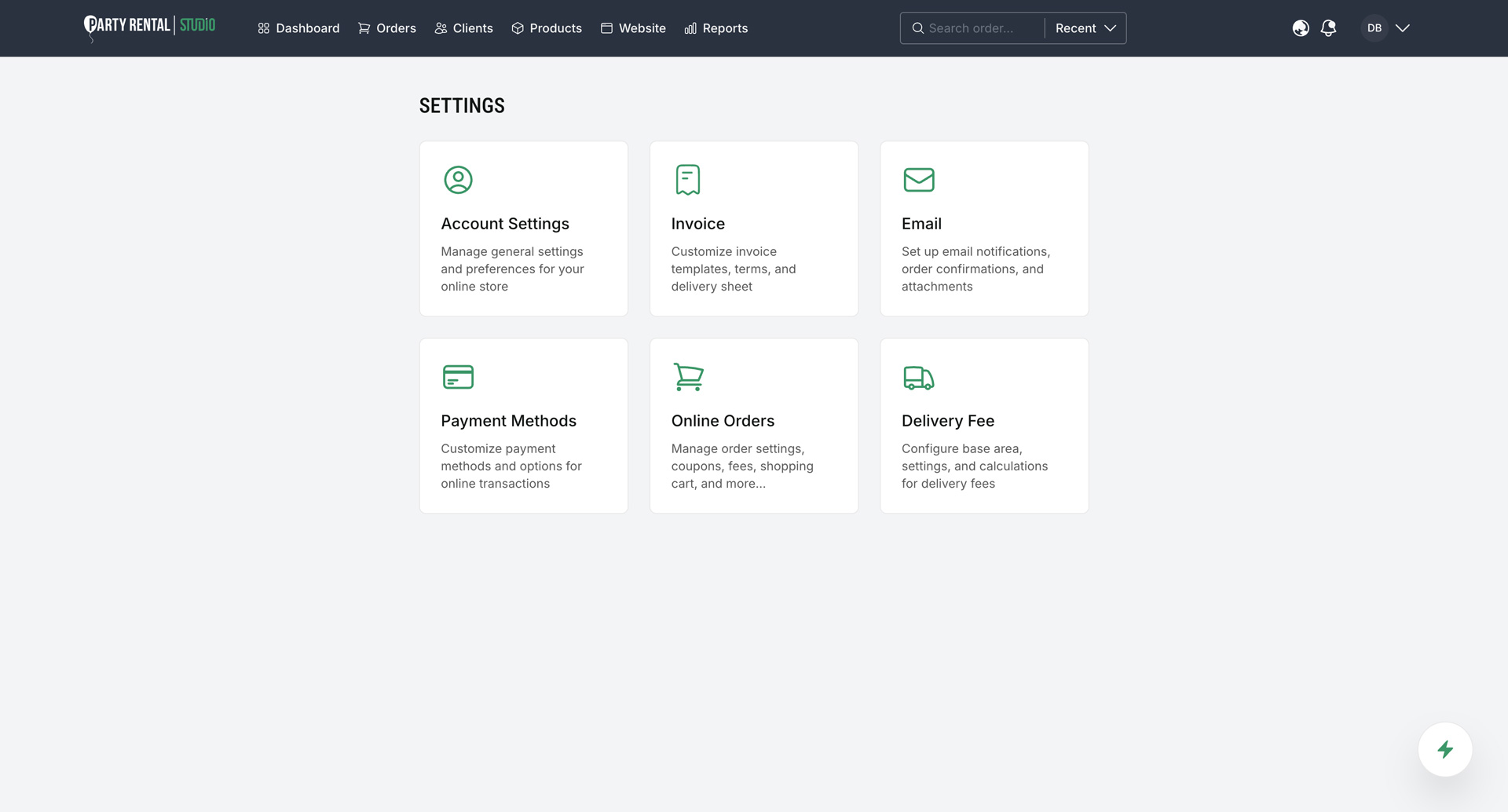Expand the Recent search filter dropdown
Screen dimensions: 1508x812
[x=1085, y=28]
